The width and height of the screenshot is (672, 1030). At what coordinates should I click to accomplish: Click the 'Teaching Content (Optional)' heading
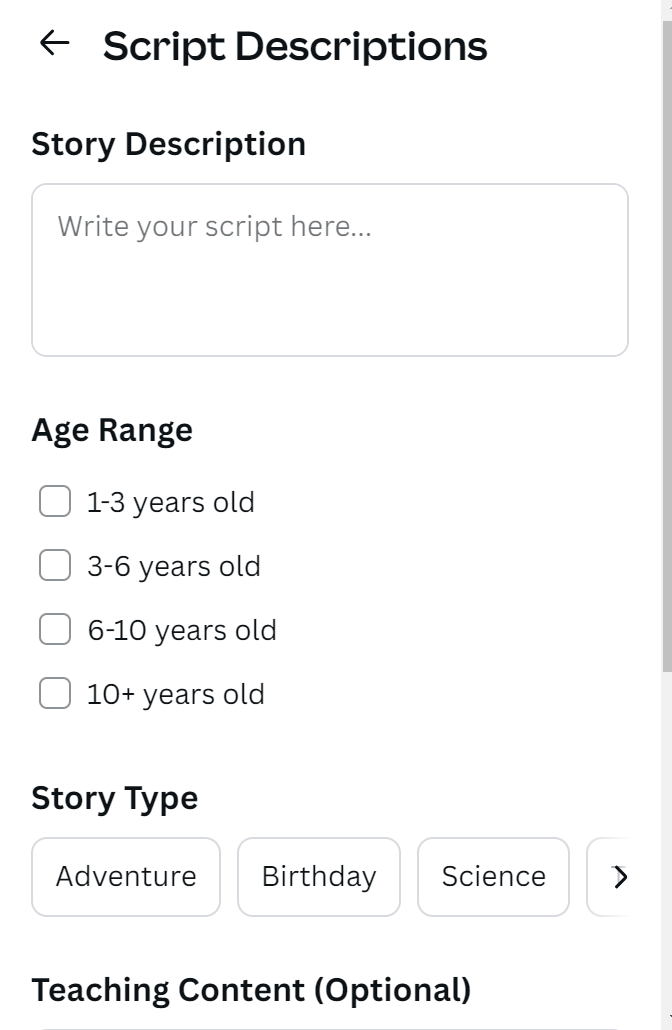click(x=251, y=990)
